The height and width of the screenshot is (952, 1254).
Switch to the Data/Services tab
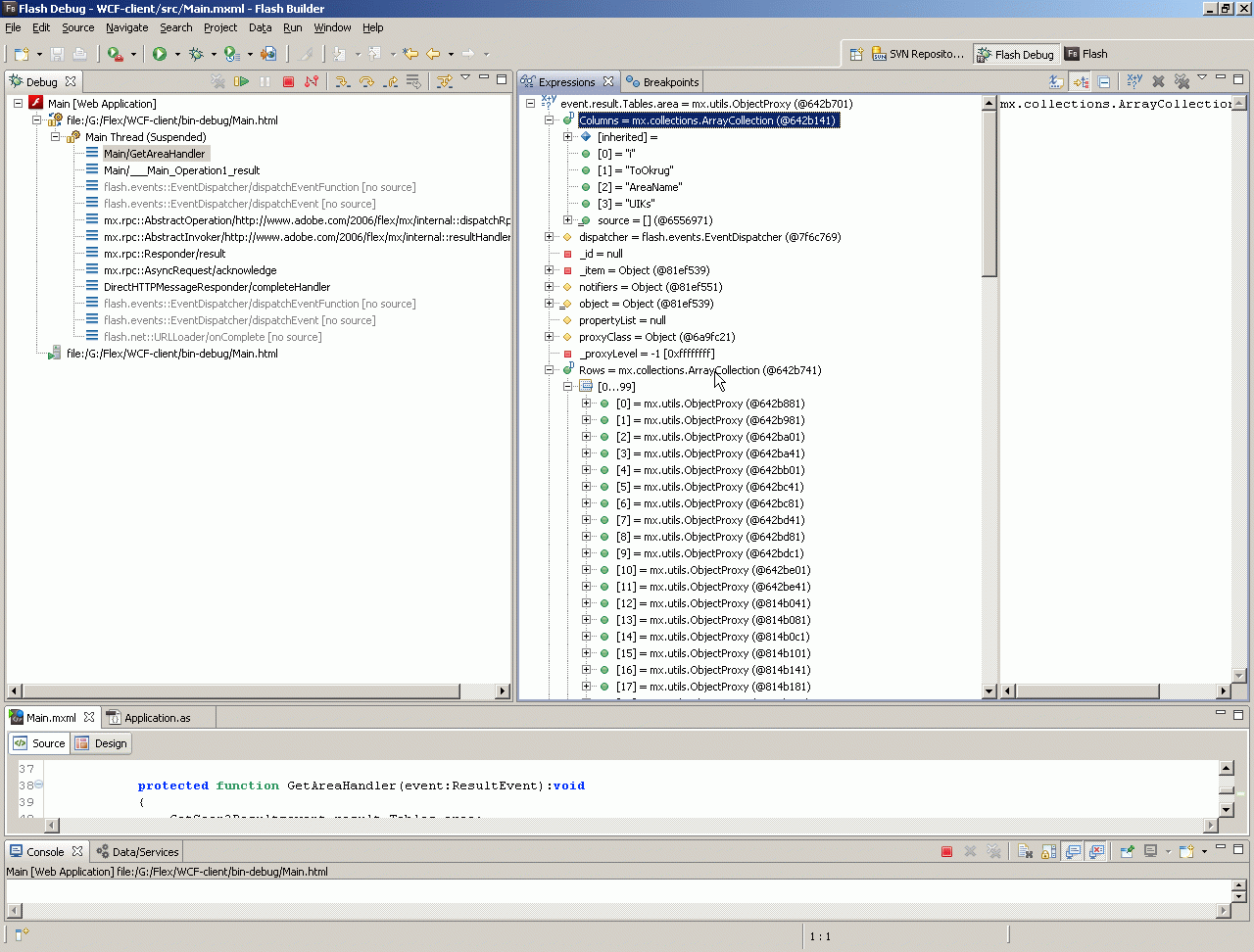[137, 852]
